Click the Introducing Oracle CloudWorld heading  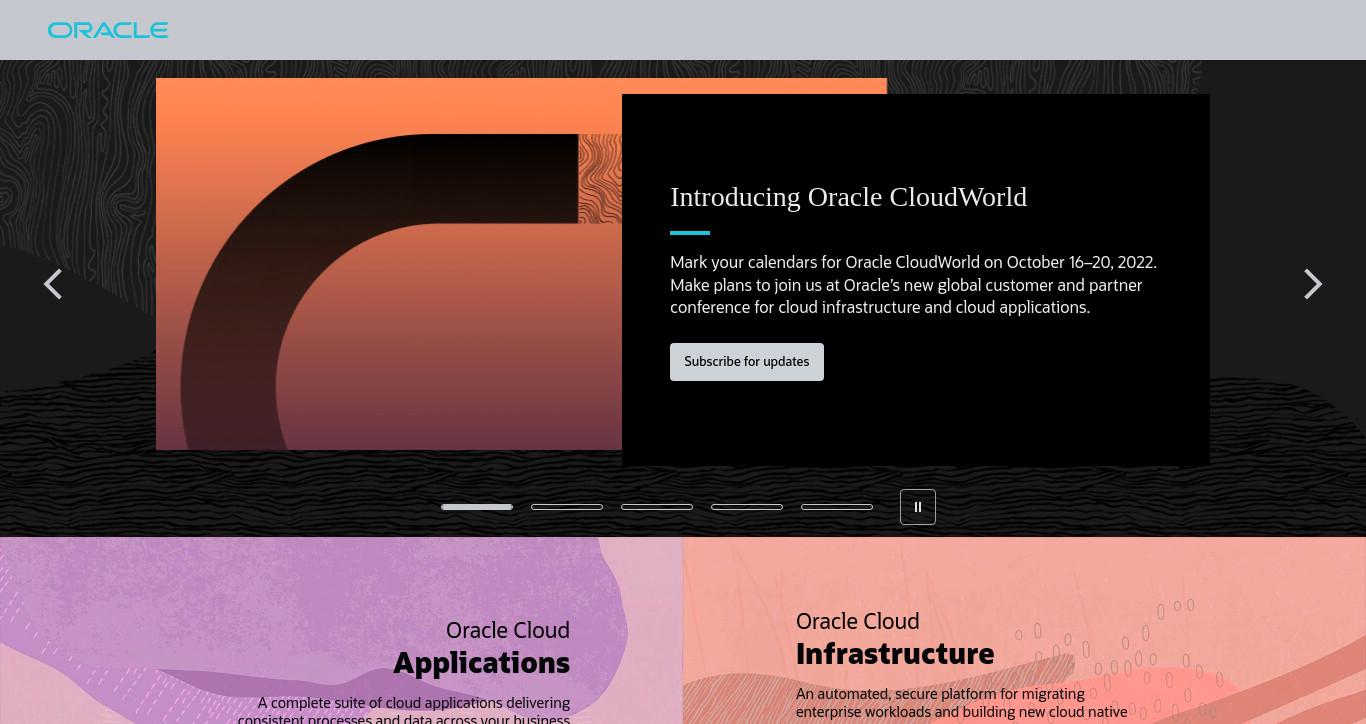click(x=849, y=197)
